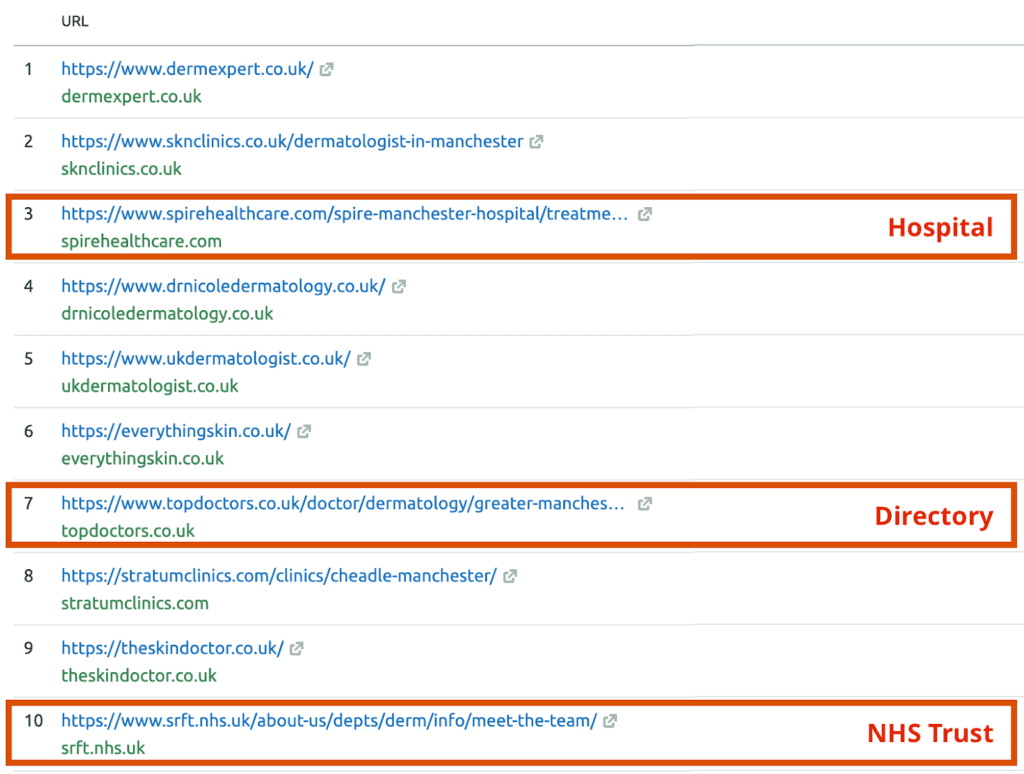Open the https://www.dermexpert.co.uk/ link
This screenshot has height=774, width=1024.
pyautogui.click(x=187, y=69)
